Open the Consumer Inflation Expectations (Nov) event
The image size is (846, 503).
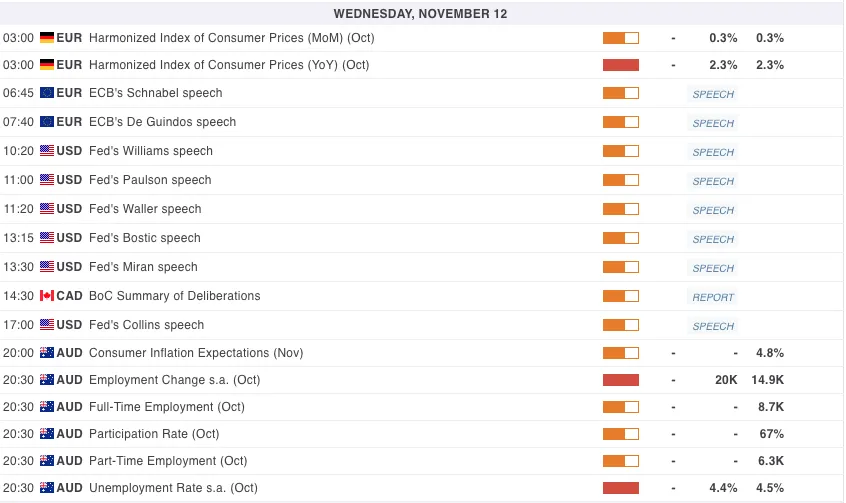(196, 353)
